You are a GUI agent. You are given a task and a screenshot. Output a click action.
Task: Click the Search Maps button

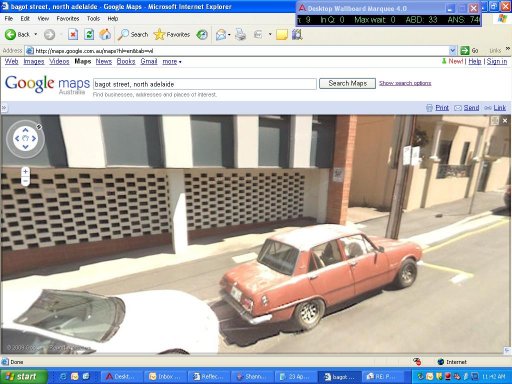(x=347, y=83)
